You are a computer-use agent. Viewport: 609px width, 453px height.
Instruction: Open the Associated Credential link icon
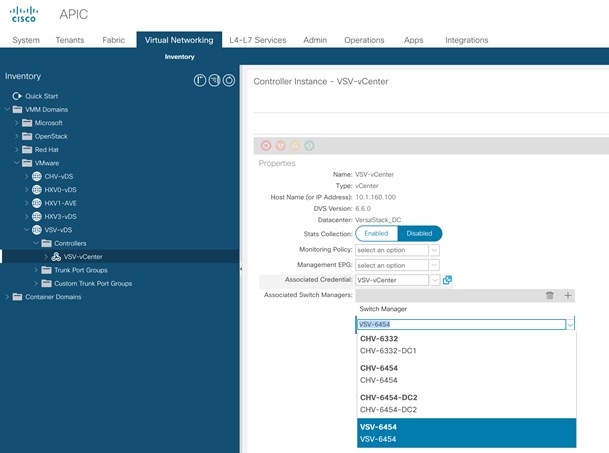447,280
